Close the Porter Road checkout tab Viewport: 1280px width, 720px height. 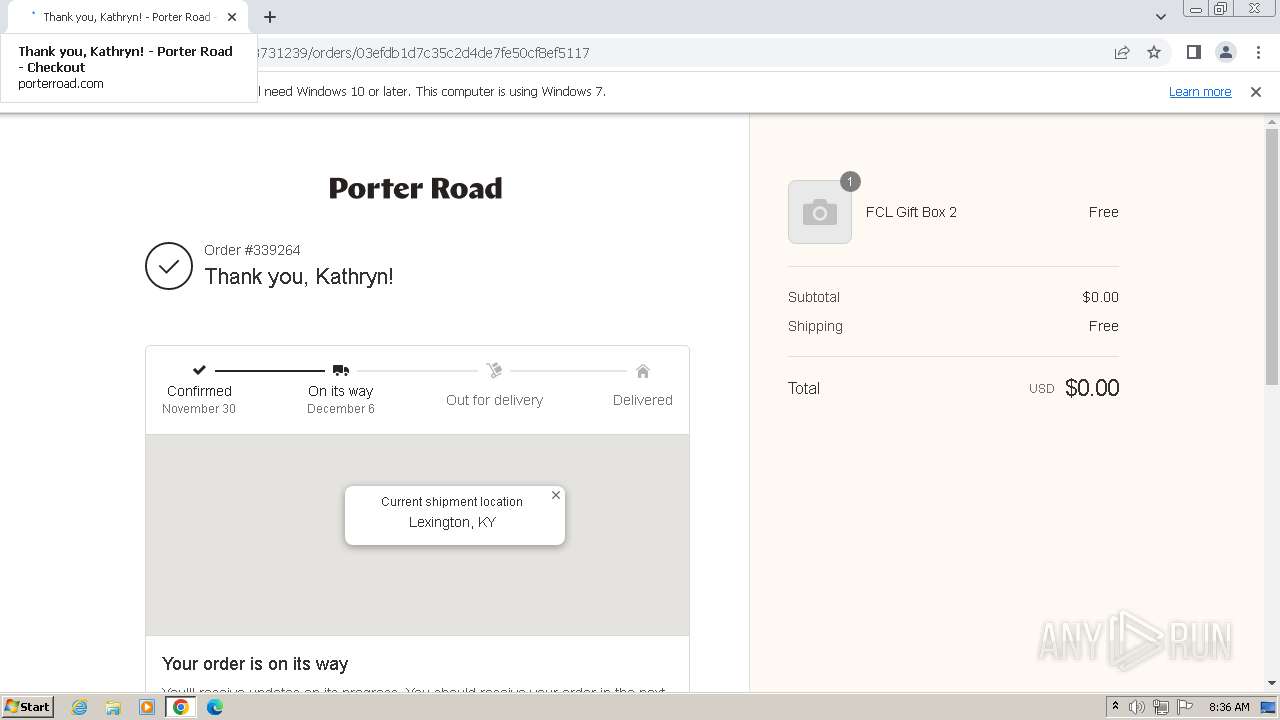232,17
